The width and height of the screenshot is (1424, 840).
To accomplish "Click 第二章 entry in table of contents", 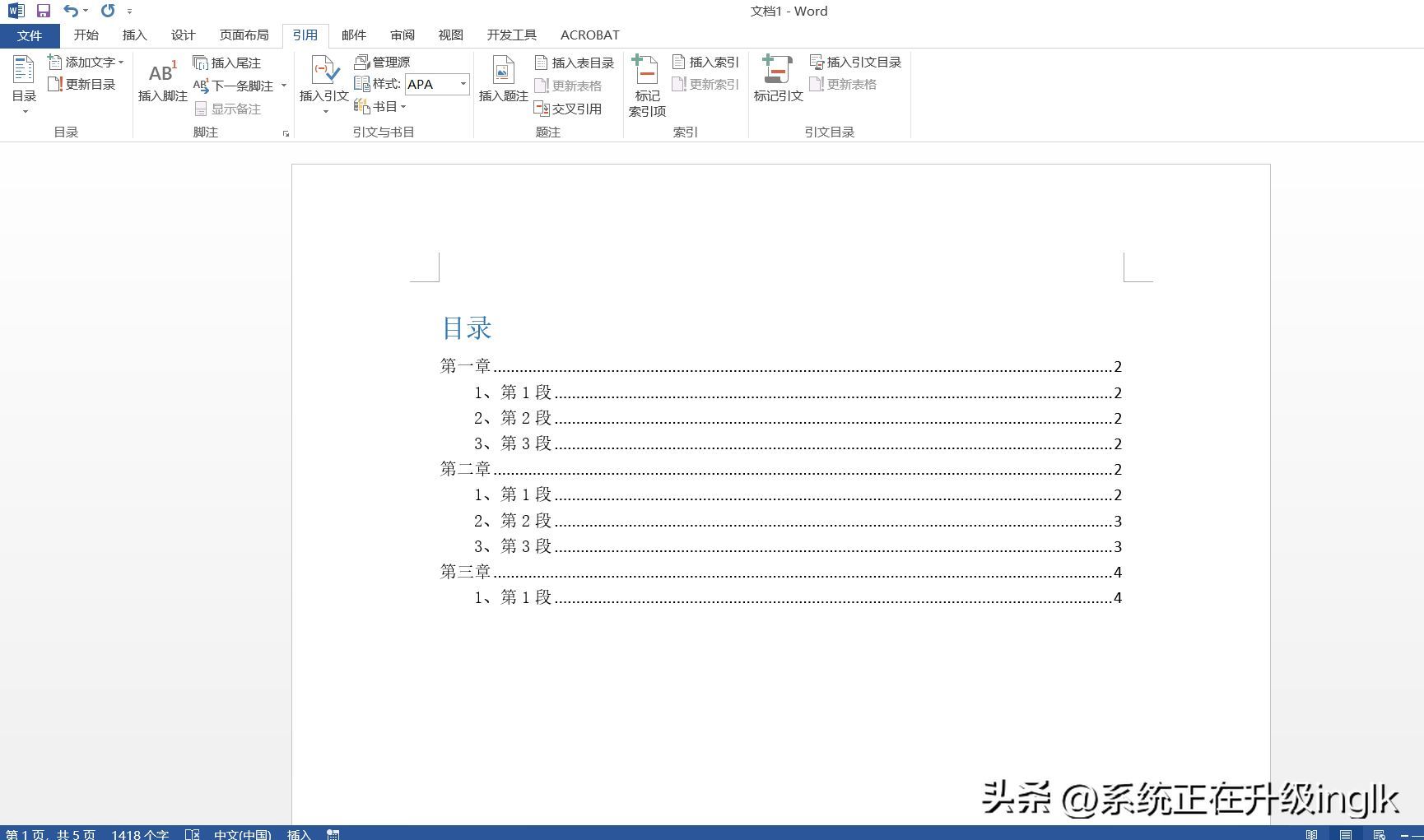I will (x=780, y=469).
